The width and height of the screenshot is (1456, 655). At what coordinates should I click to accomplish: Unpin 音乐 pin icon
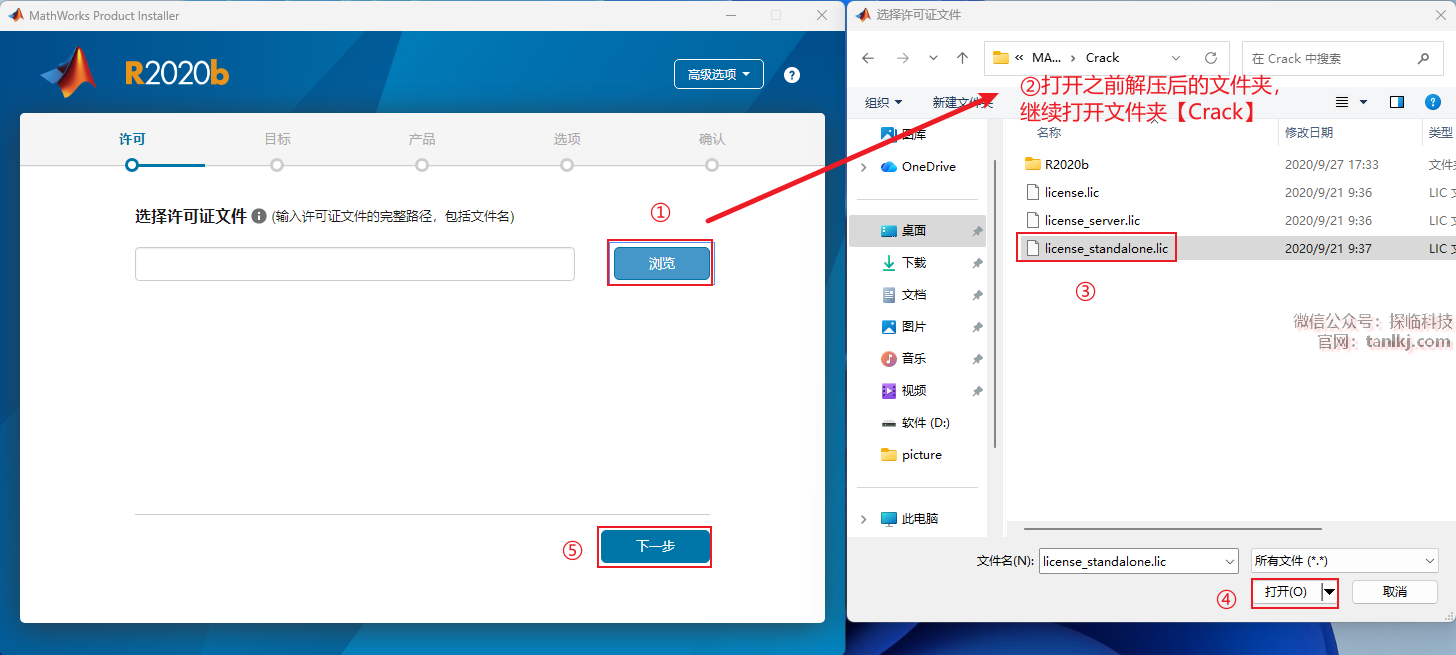click(977, 359)
